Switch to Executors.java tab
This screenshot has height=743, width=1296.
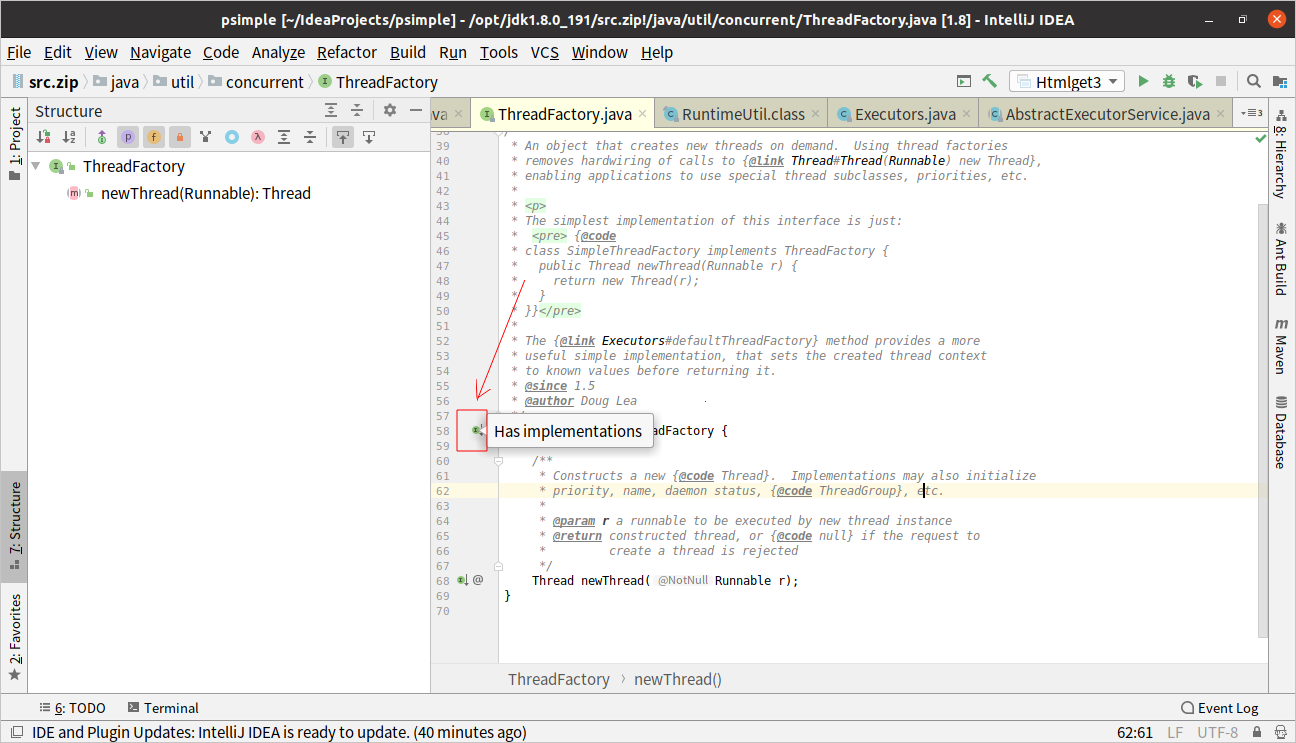pyautogui.click(x=905, y=114)
